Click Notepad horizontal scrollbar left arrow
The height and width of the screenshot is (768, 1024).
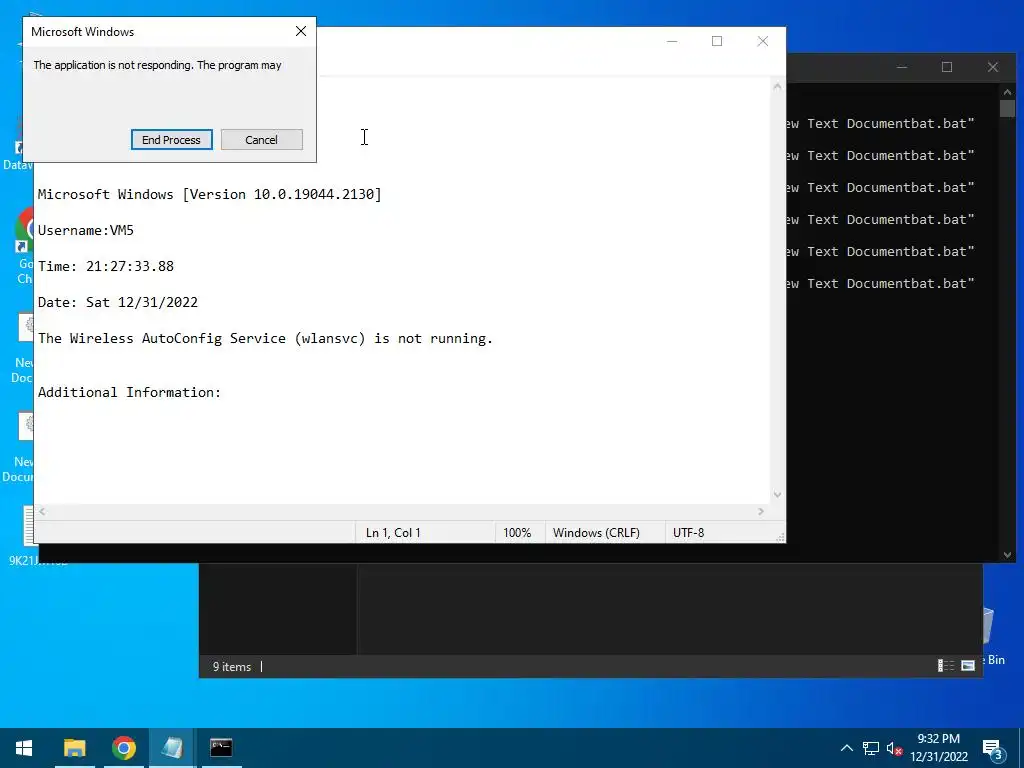pyautogui.click(x=42, y=511)
